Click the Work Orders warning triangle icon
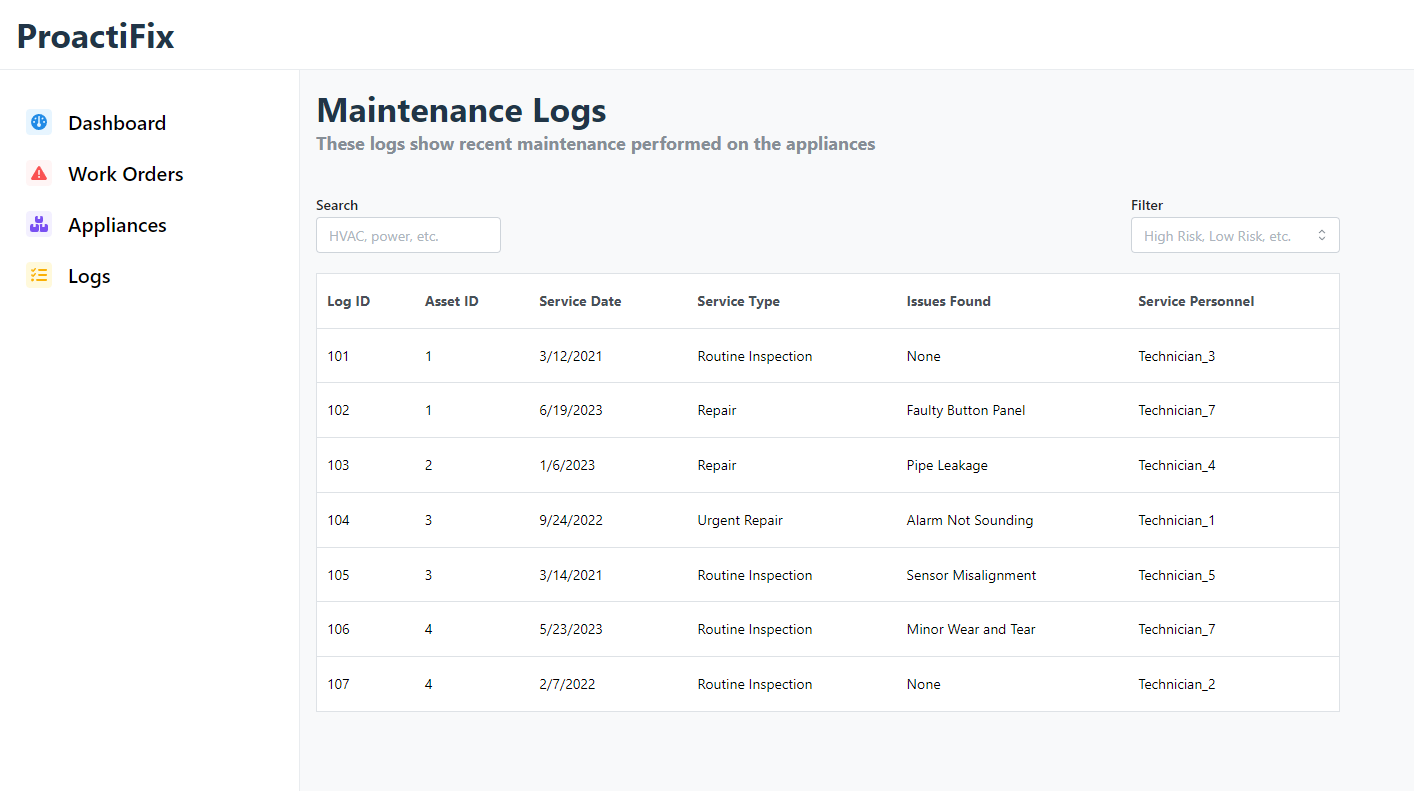The width and height of the screenshot is (1414, 791). [39, 173]
